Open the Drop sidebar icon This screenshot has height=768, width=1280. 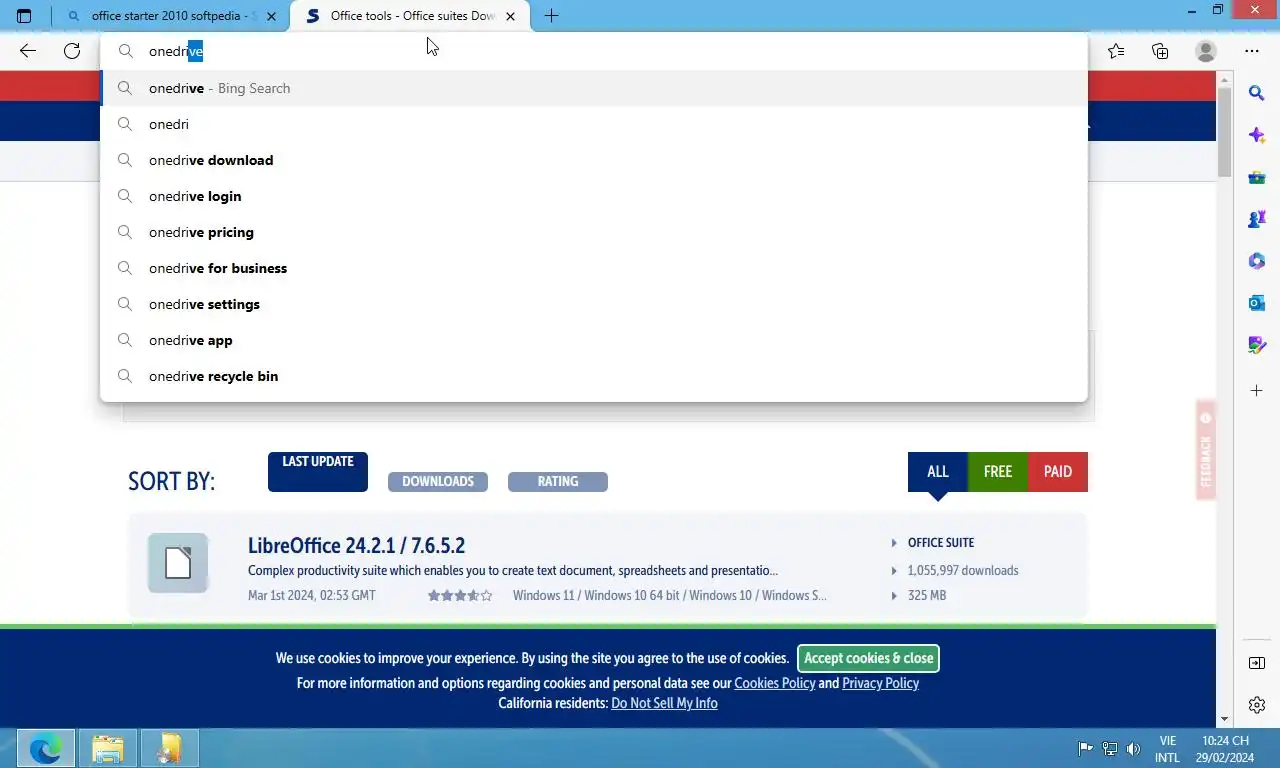(1257, 345)
